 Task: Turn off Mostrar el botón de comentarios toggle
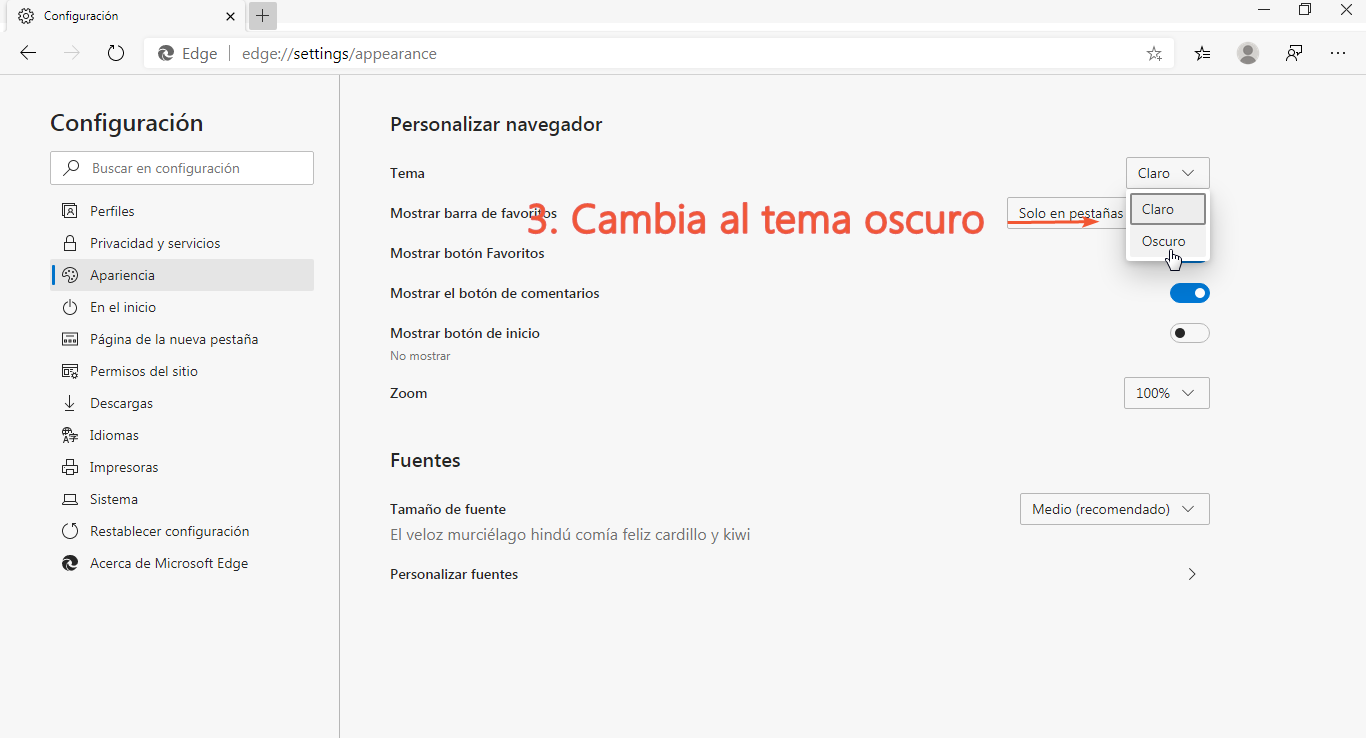pyautogui.click(x=1190, y=293)
